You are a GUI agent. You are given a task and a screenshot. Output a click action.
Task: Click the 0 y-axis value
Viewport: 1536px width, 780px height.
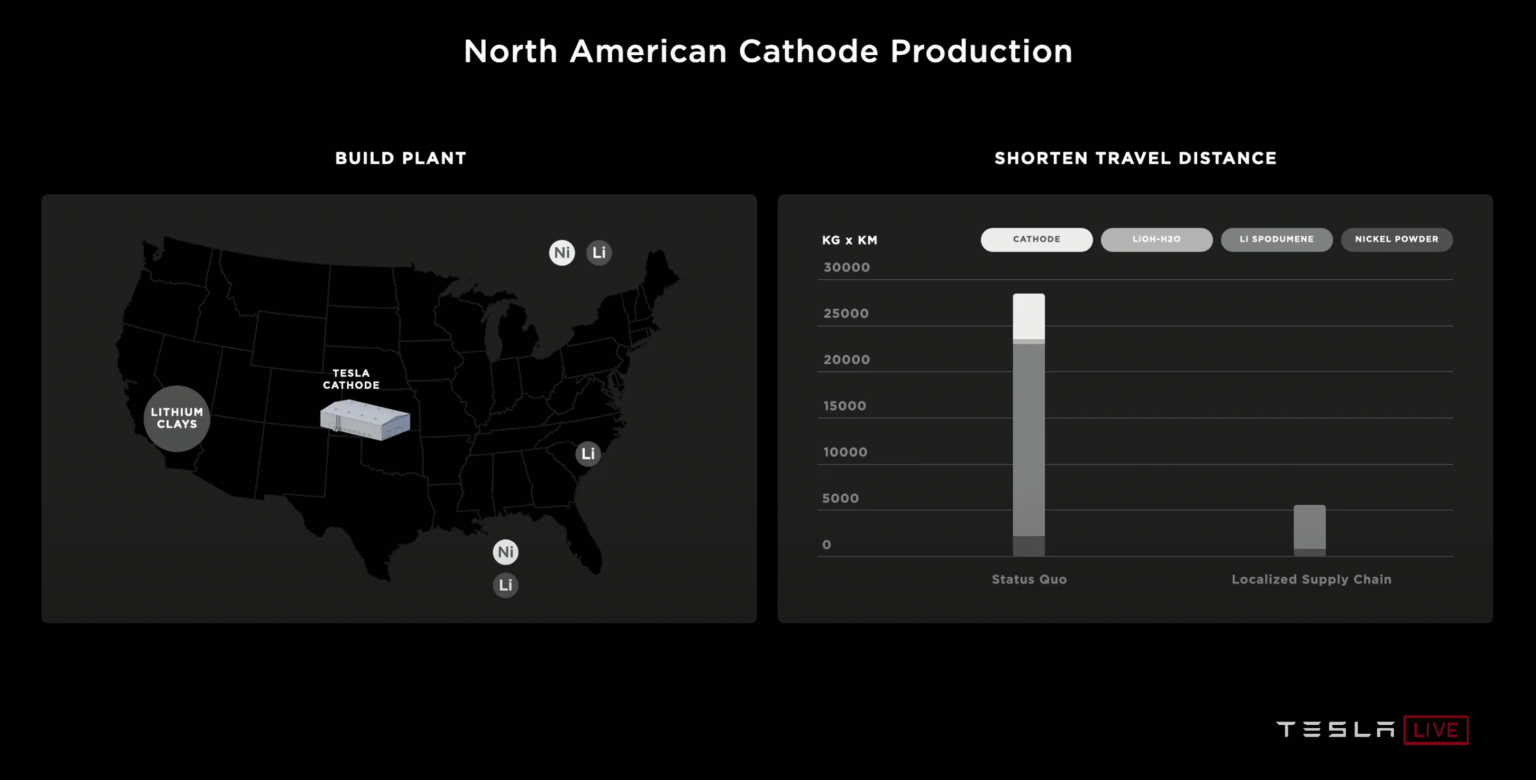tap(827, 545)
